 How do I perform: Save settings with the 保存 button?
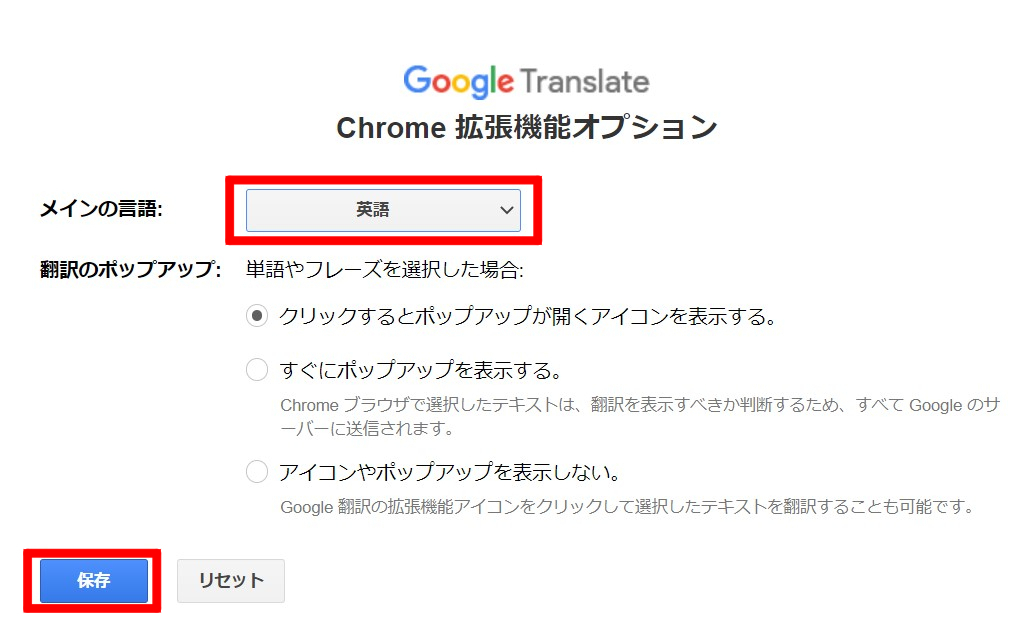(x=94, y=581)
